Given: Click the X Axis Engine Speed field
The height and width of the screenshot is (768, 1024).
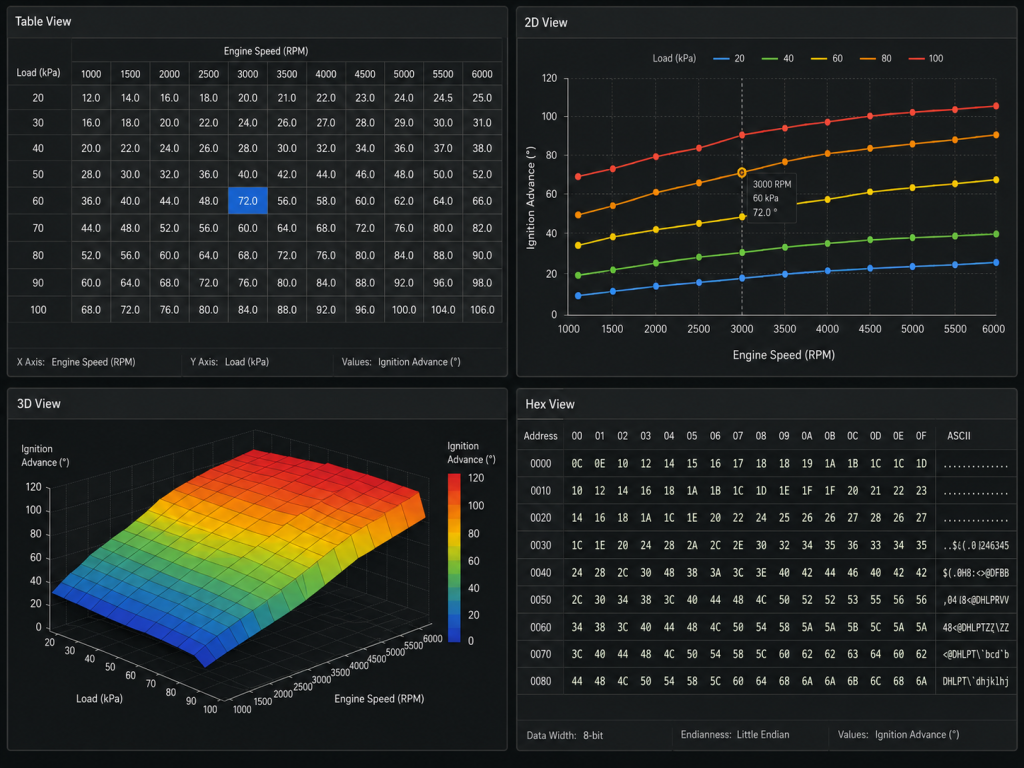Looking at the screenshot, I should click(76, 362).
